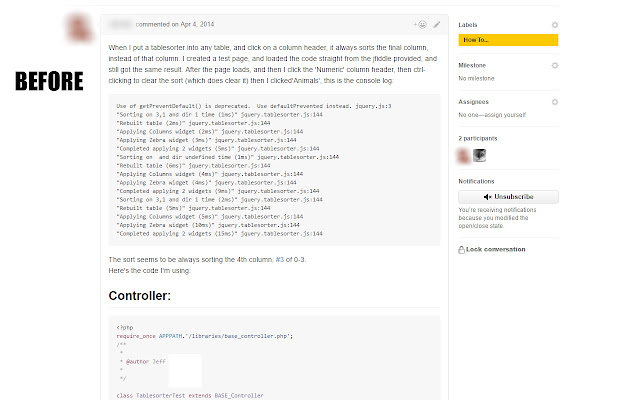Click the getPreventDefault() deprecated log line
The width and height of the screenshot is (640, 400).
pyautogui.click(x=254, y=106)
